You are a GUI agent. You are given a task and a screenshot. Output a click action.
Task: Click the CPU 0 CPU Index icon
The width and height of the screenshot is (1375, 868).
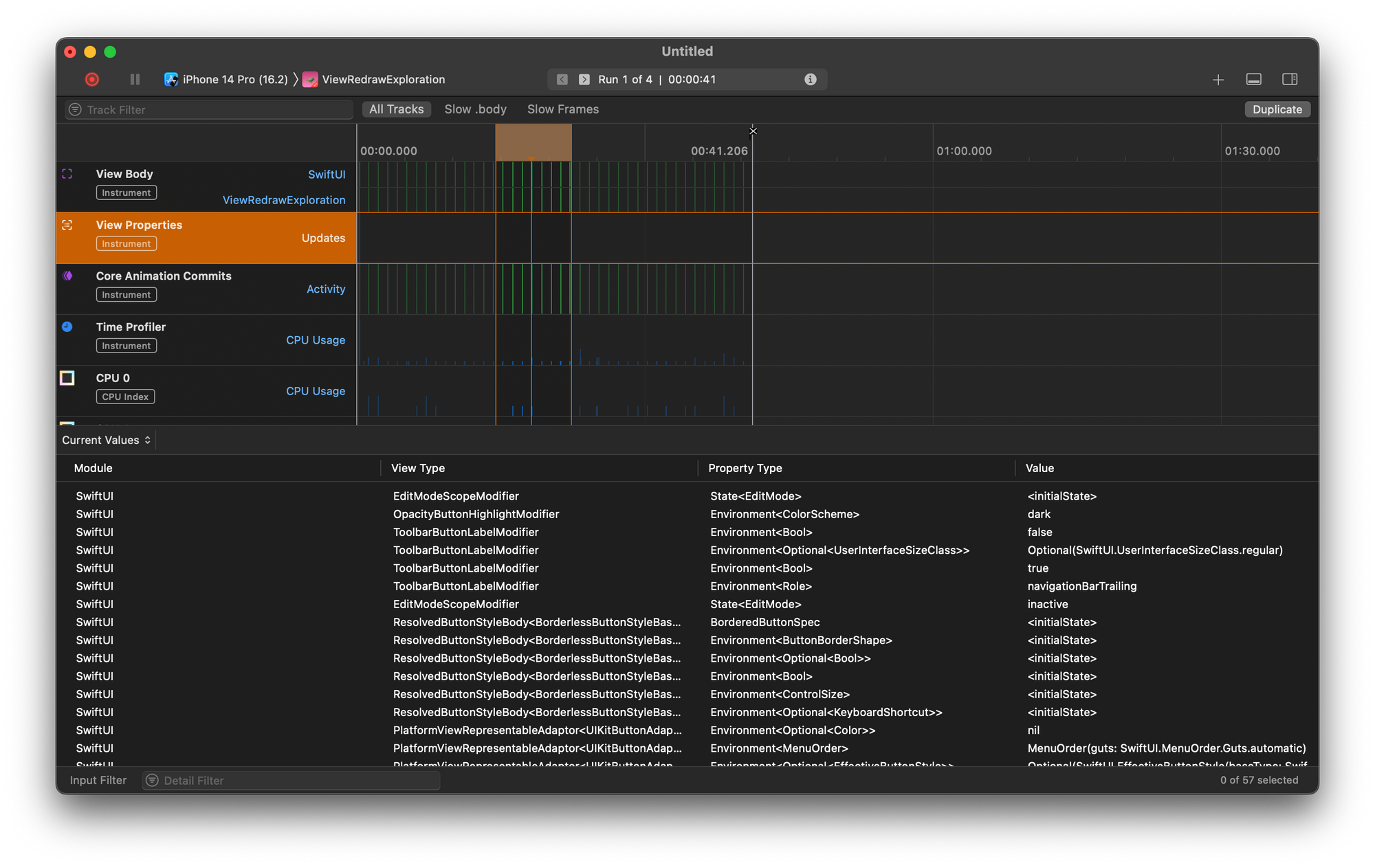click(67, 378)
